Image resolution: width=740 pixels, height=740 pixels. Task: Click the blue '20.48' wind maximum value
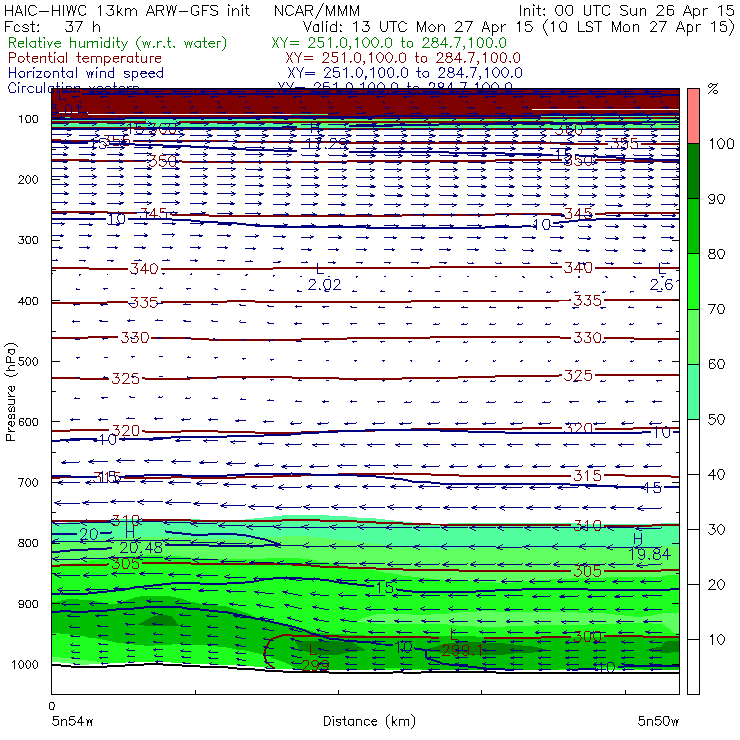tap(141, 547)
